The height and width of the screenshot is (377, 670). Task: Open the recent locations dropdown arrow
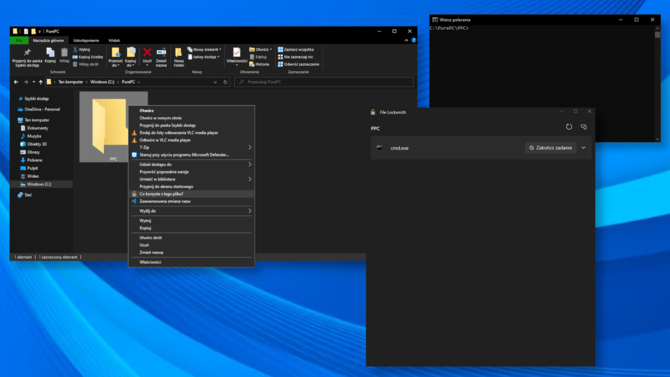click(34, 82)
